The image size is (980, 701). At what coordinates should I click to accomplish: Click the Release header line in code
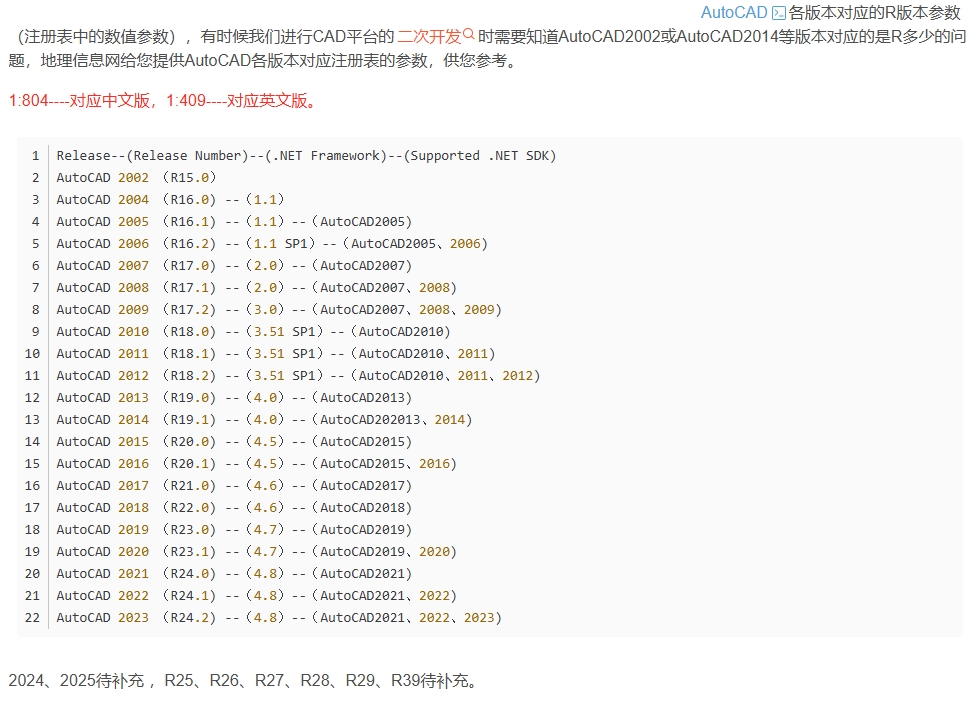click(306, 156)
